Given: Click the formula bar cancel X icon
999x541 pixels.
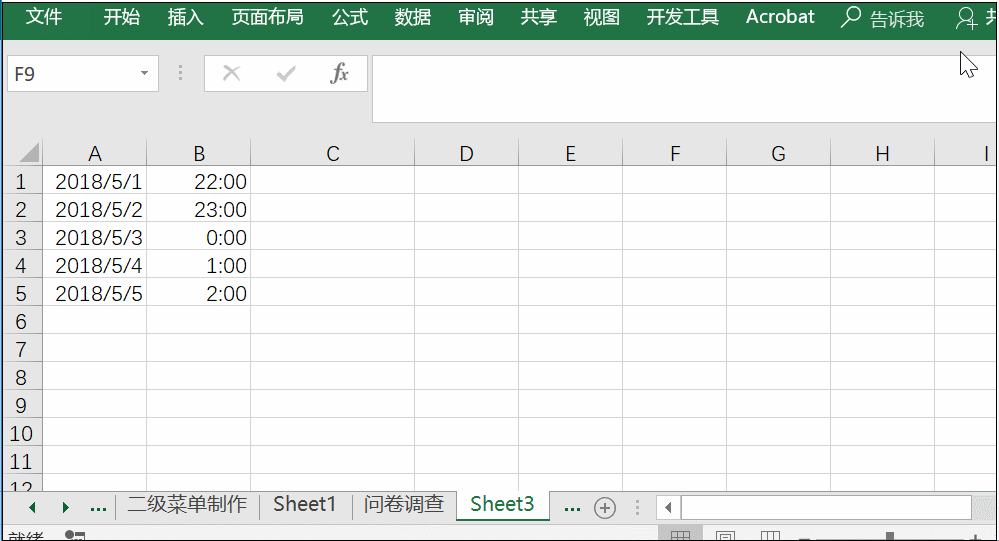Looking at the screenshot, I should coord(231,74).
